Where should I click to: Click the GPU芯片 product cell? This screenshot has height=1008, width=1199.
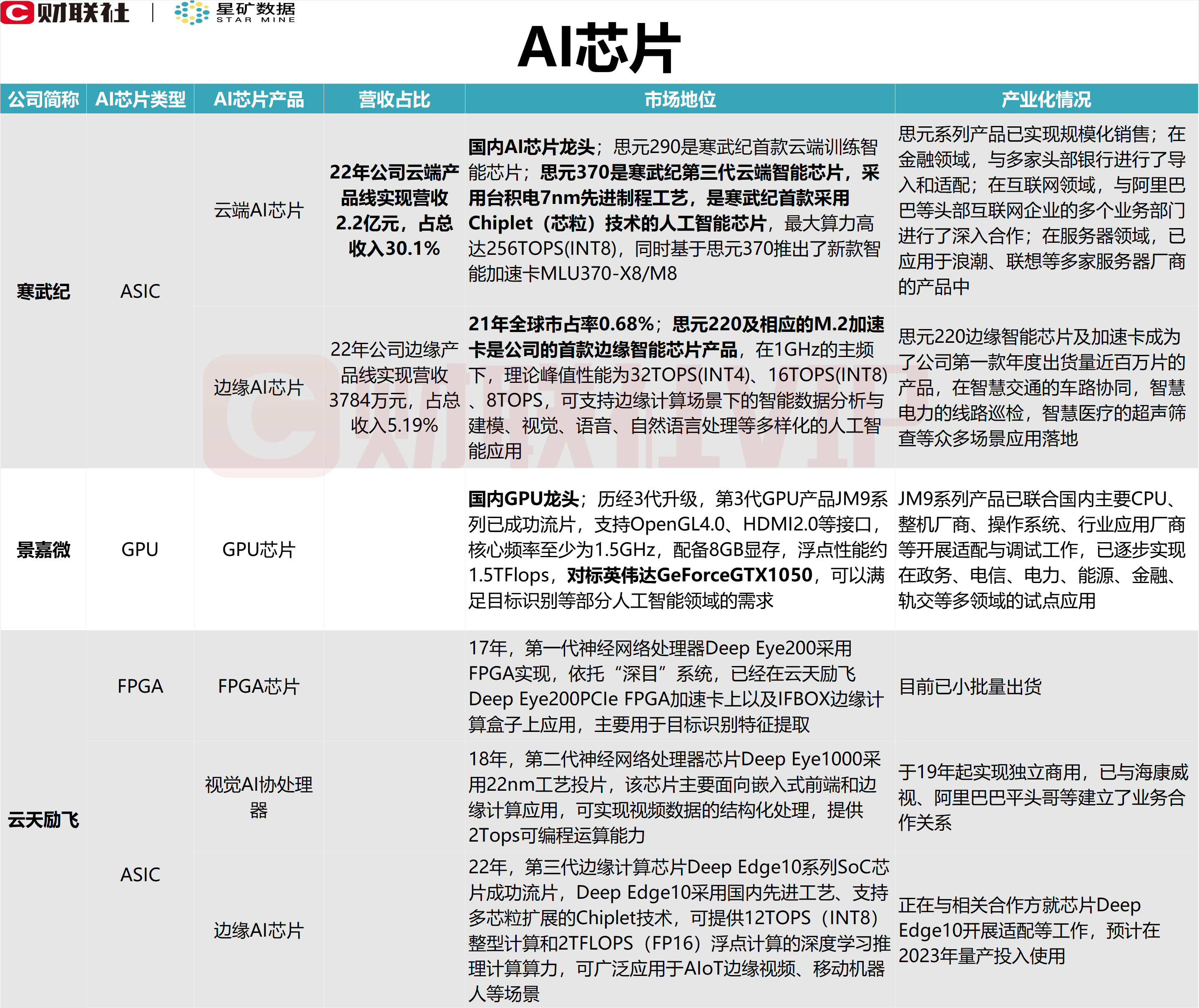(x=259, y=550)
